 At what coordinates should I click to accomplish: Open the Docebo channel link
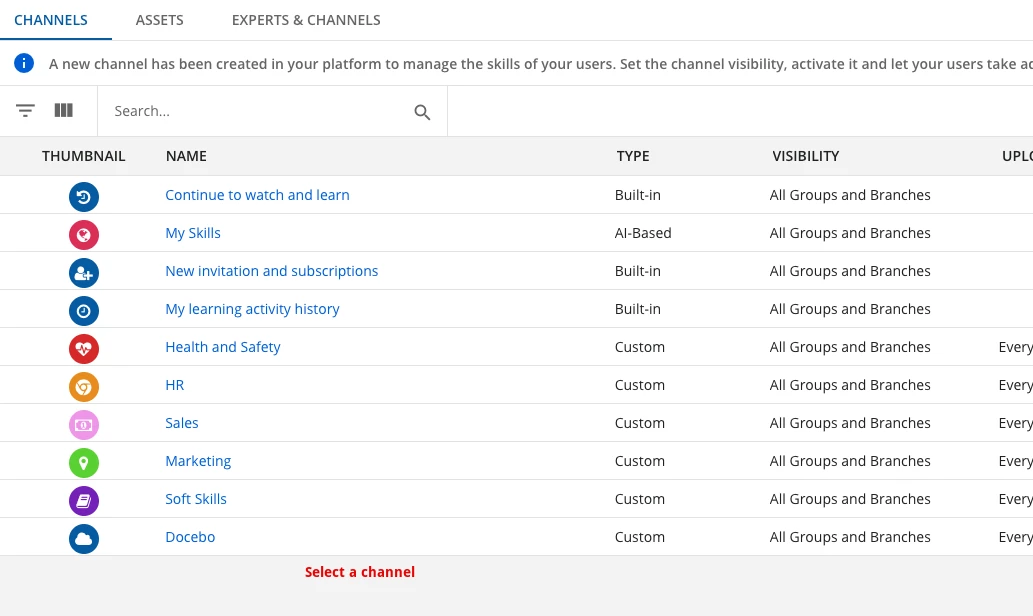pyautogui.click(x=190, y=537)
